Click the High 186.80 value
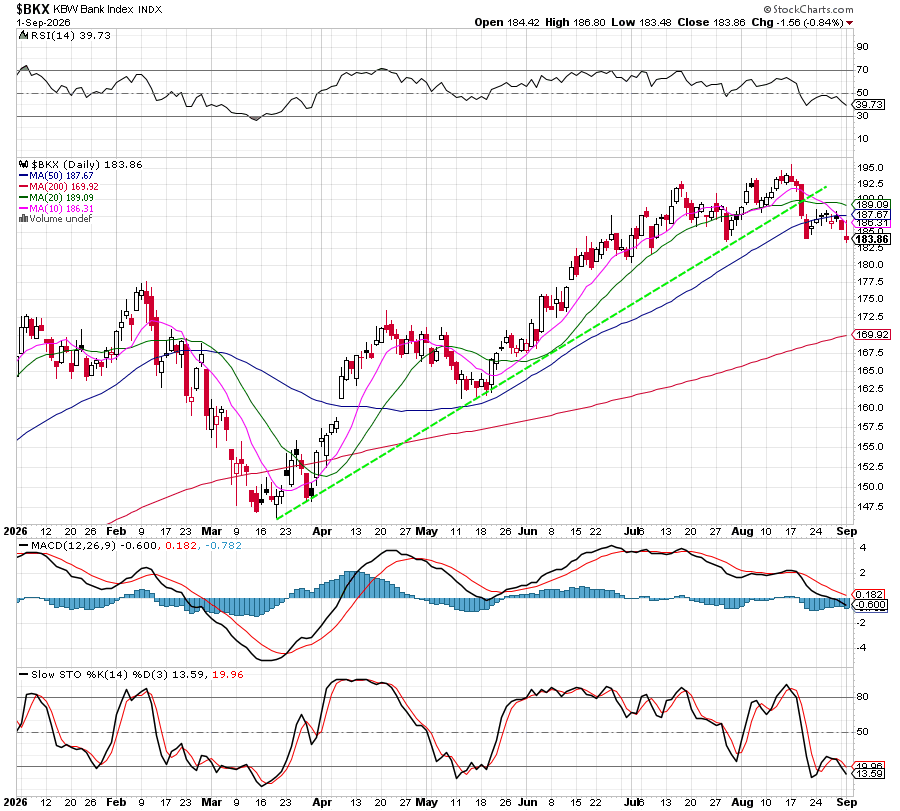900x811 pixels. 575,23
